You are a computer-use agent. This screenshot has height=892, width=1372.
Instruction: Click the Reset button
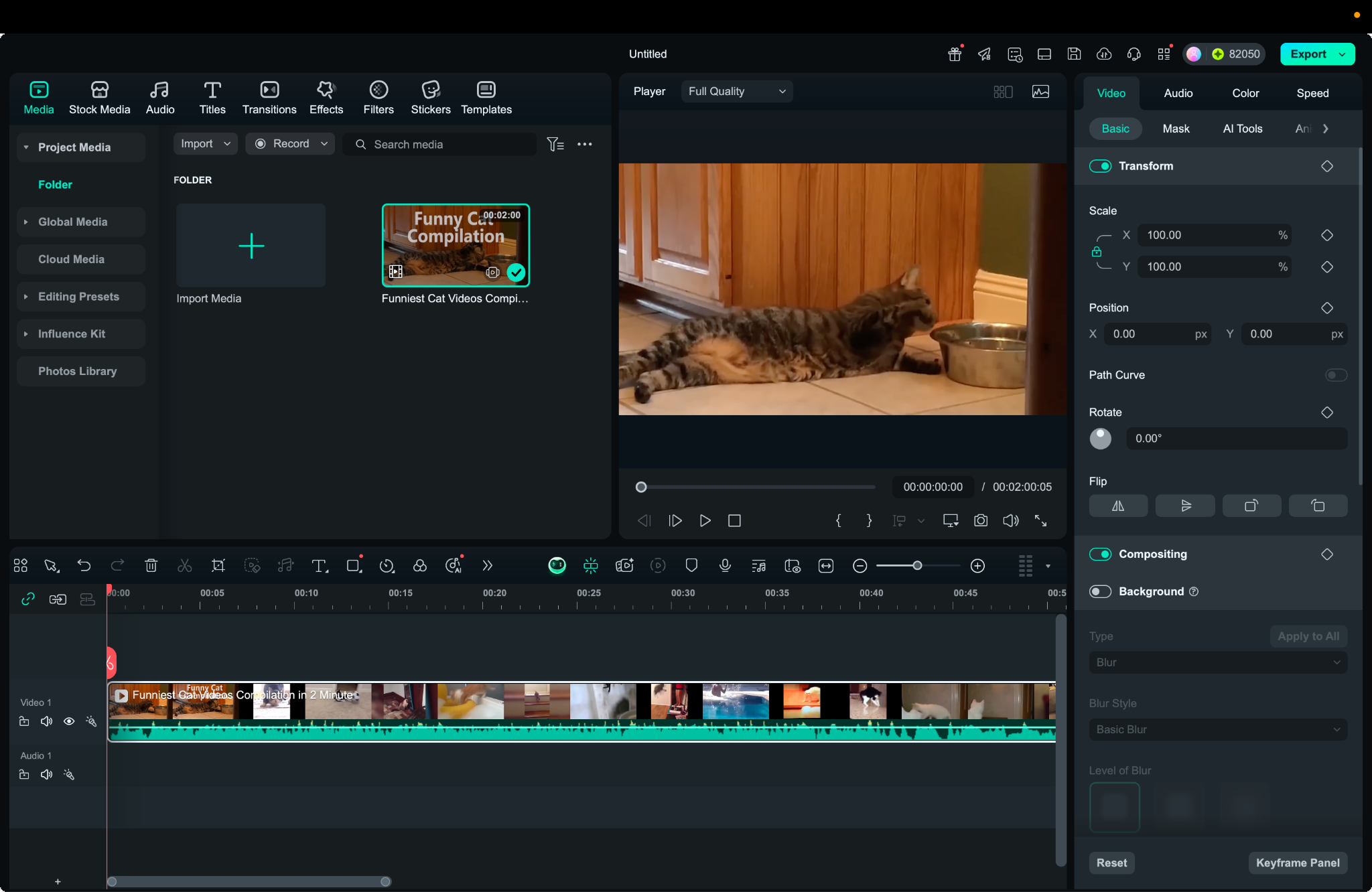pos(1111,863)
